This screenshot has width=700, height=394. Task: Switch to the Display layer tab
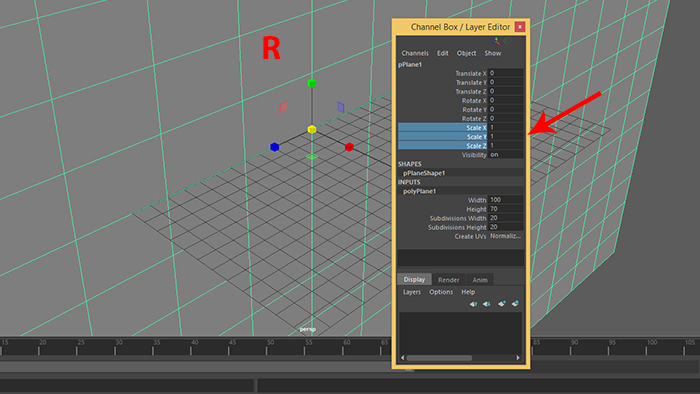click(x=414, y=279)
